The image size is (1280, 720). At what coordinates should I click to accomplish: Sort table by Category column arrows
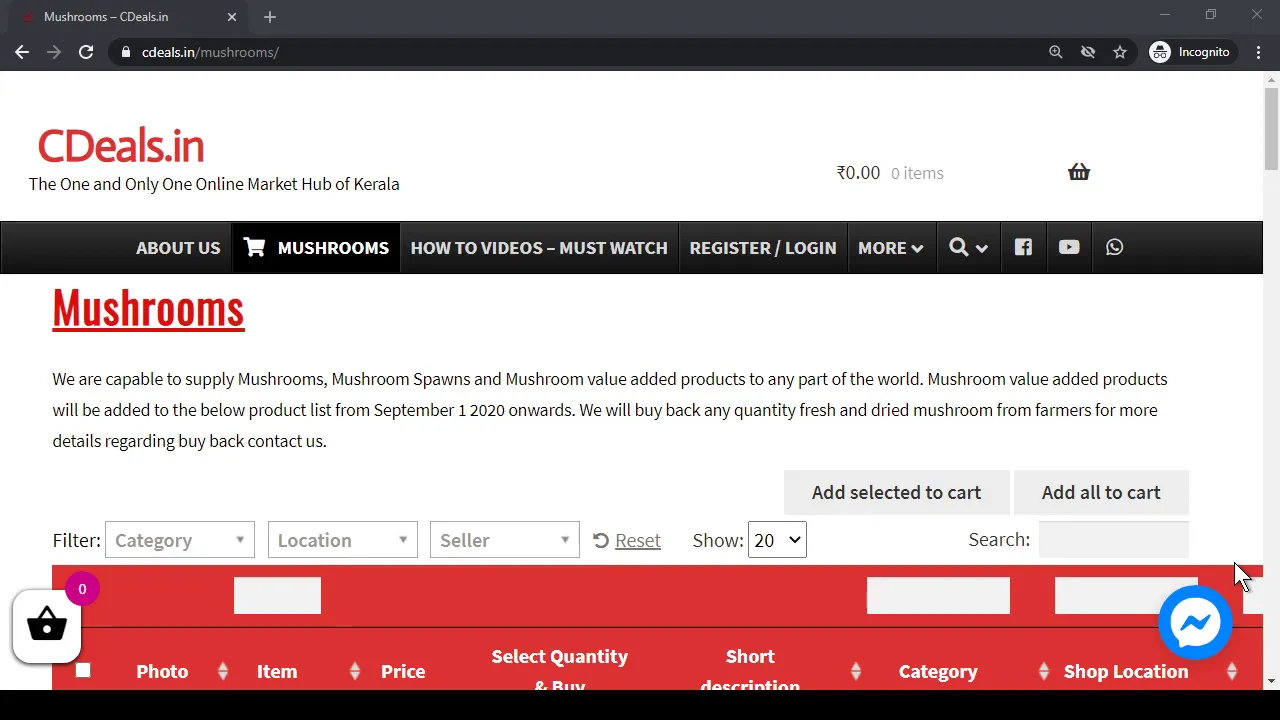click(1044, 671)
